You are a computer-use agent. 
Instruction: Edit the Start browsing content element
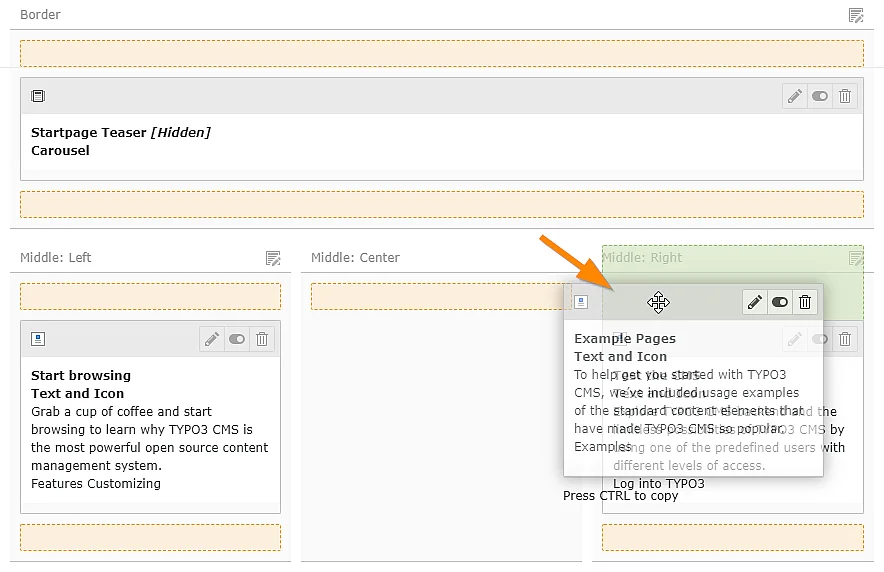click(212, 339)
